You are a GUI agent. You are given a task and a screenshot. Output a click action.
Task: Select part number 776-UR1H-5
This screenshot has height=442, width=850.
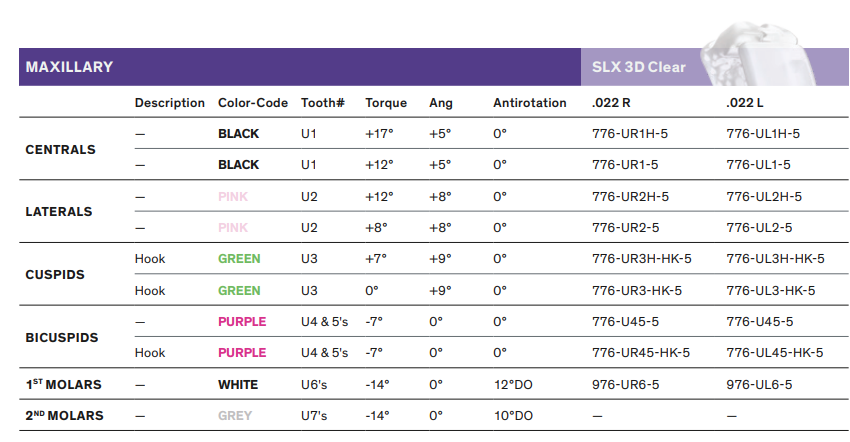[630, 133]
